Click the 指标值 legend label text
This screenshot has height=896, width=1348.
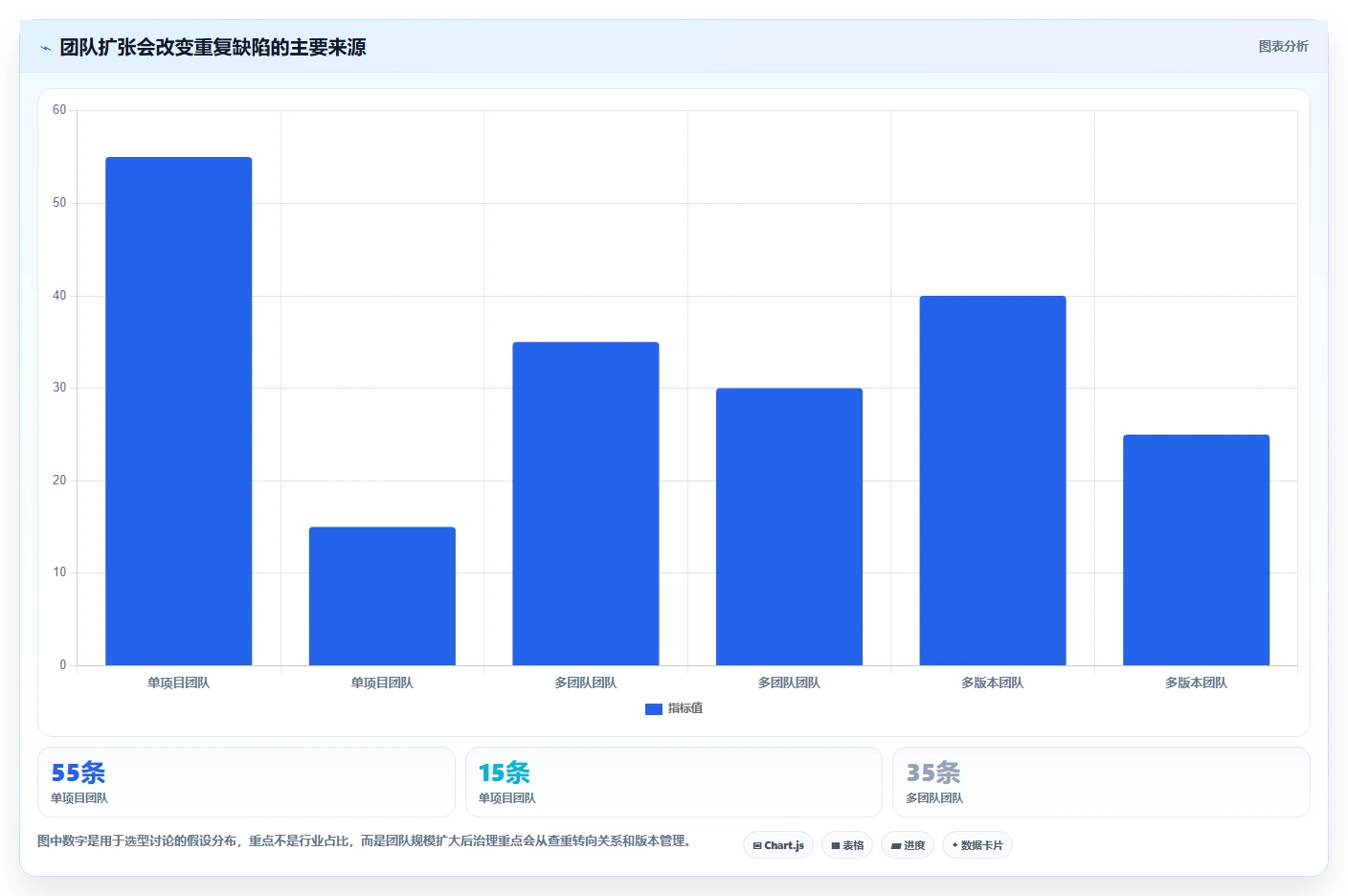(685, 708)
